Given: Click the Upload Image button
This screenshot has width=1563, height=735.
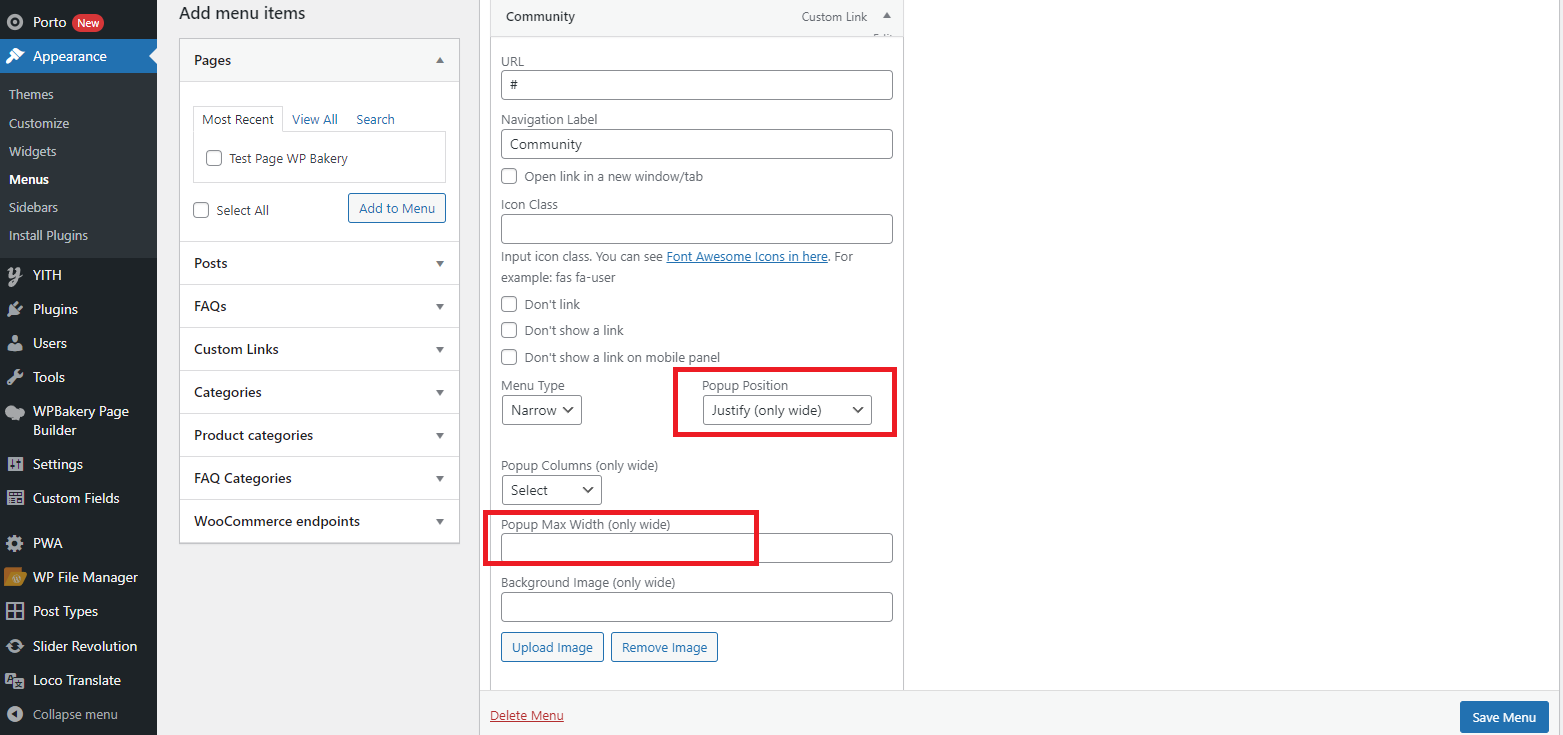Looking at the screenshot, I should tap(552, 647).
